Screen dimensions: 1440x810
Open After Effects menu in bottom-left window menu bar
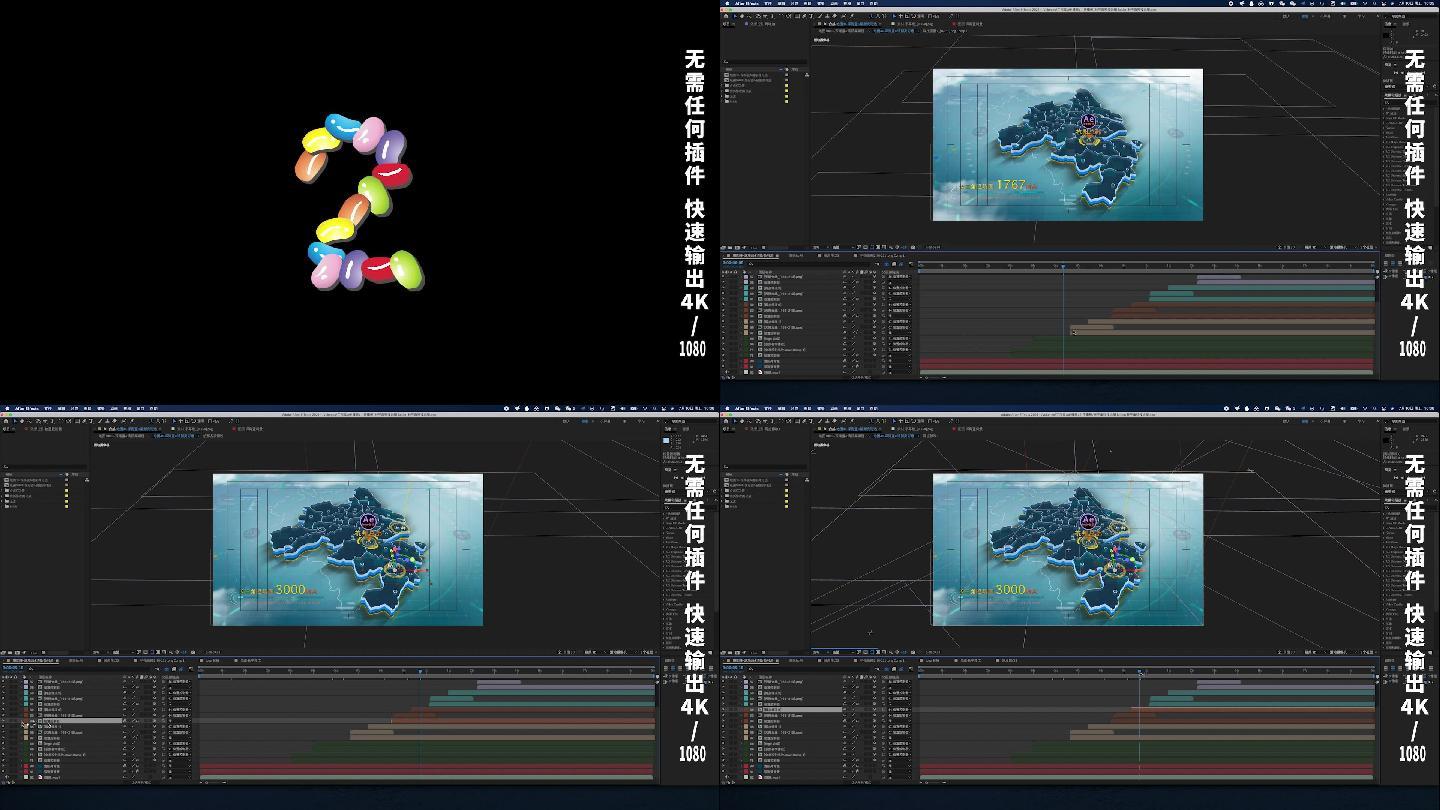(27, 408)
